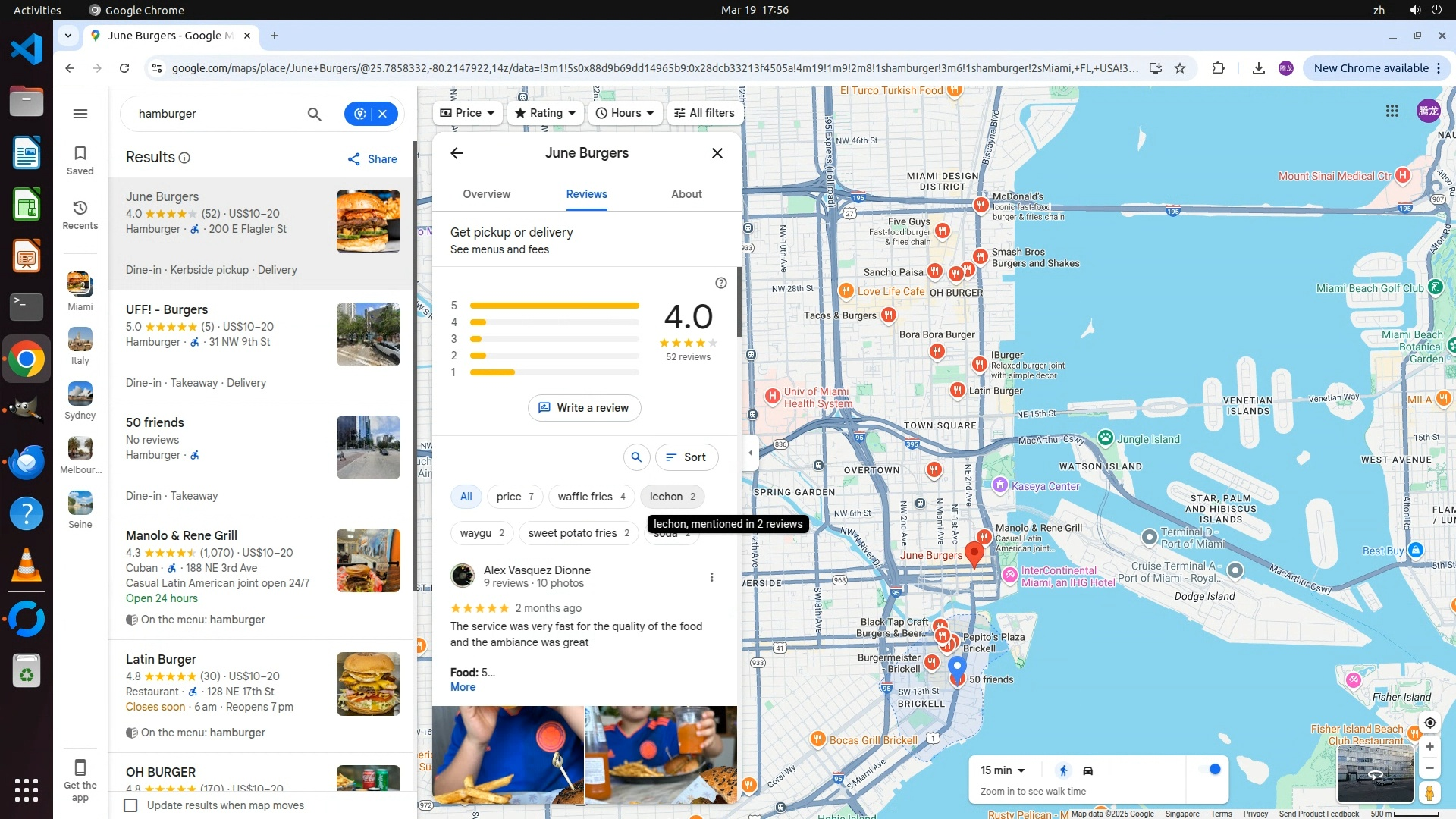Image resolution: width=1456 pixels, height=819 pixels.
Task: Switch to the Overview tab
Action: tap(487, 194)
